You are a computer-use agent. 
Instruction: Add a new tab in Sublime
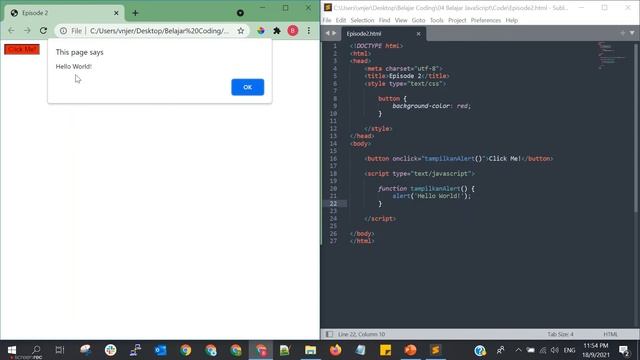622,33
